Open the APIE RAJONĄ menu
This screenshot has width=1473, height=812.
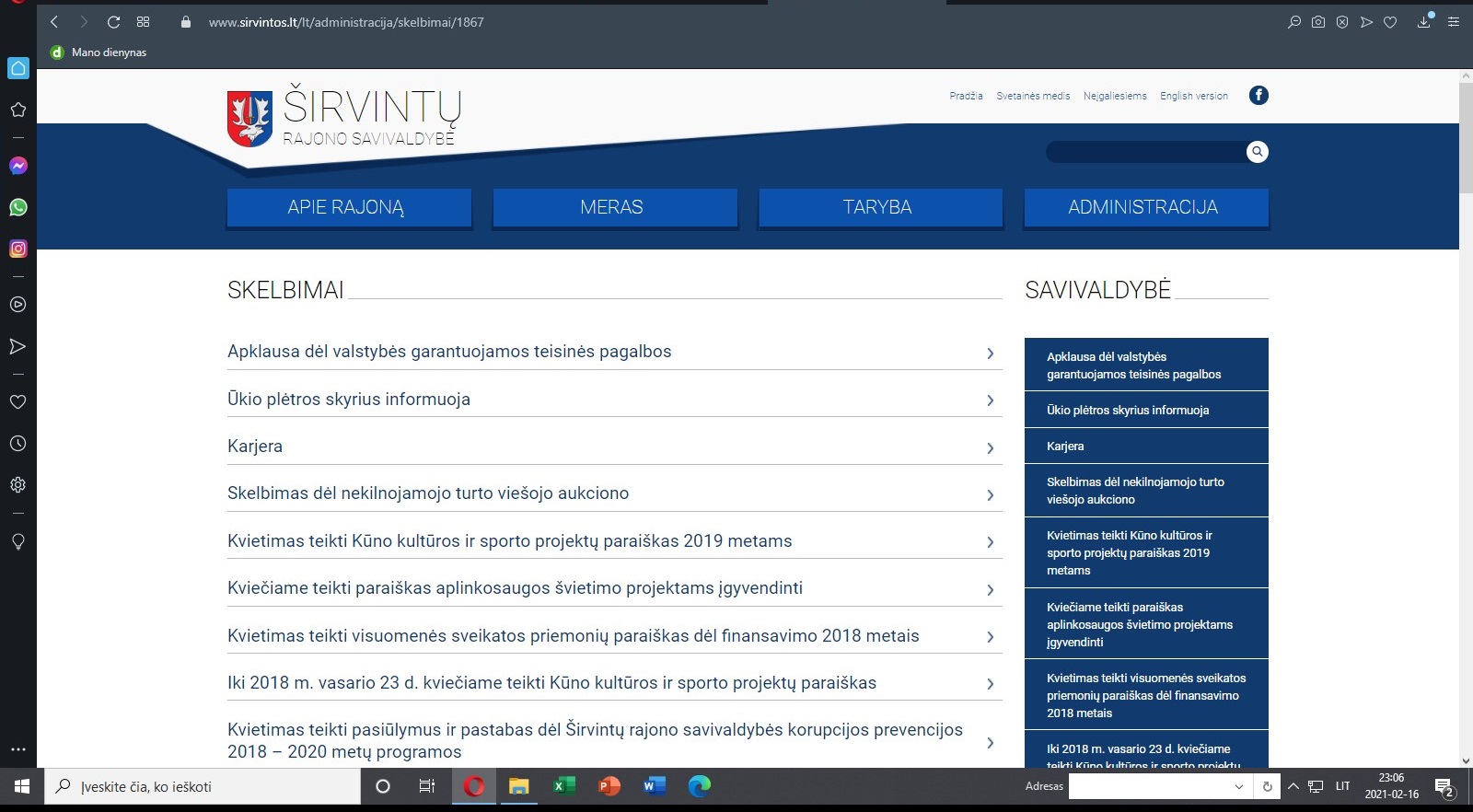pos(348,207)
